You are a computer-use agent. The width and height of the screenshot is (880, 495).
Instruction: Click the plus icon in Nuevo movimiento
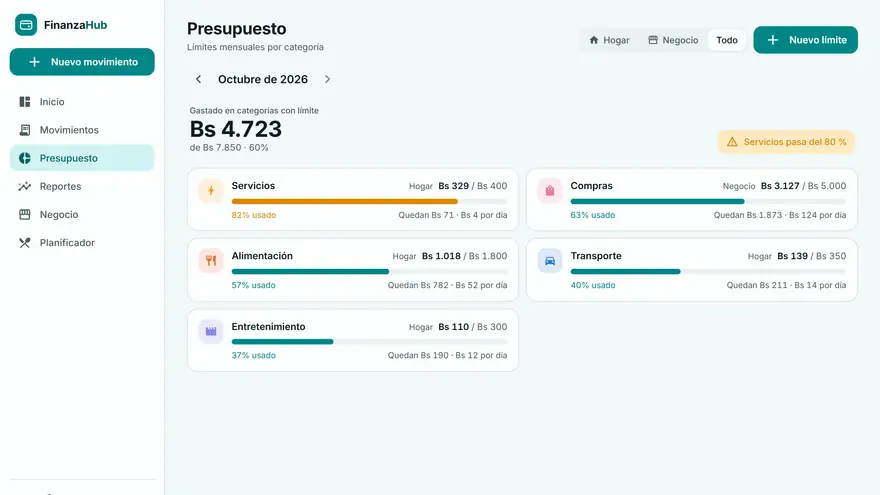[x=34, y=62]
